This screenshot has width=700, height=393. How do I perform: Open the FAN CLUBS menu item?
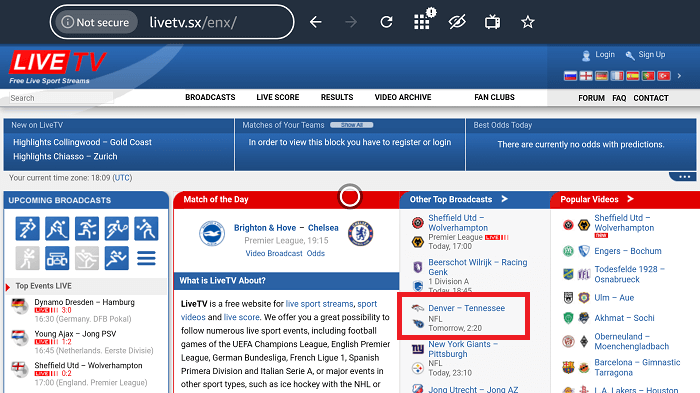point(494,97)
